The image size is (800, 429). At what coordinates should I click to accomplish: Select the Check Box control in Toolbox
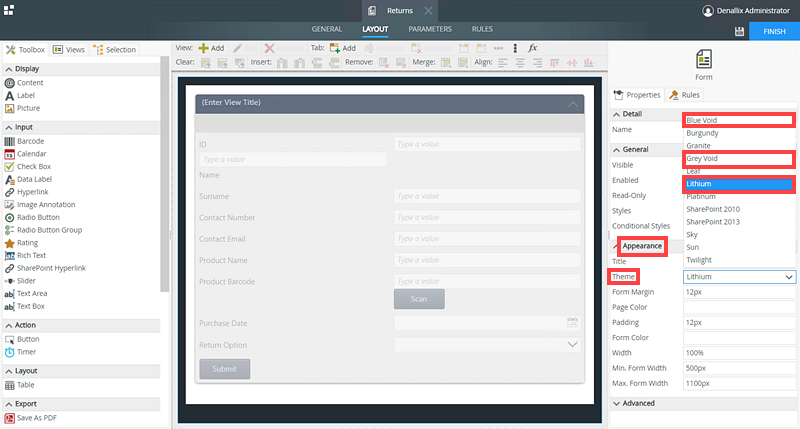33,166
